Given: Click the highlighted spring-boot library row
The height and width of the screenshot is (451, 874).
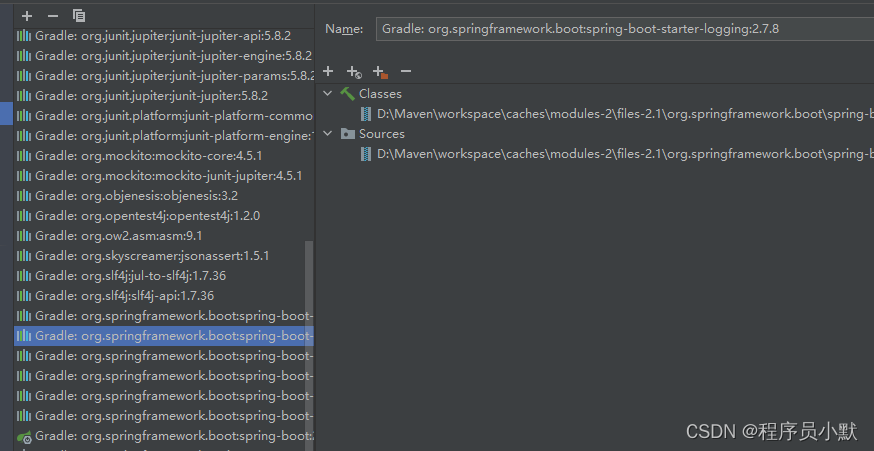Looking at the screenshot, I should tap(164, 336).
